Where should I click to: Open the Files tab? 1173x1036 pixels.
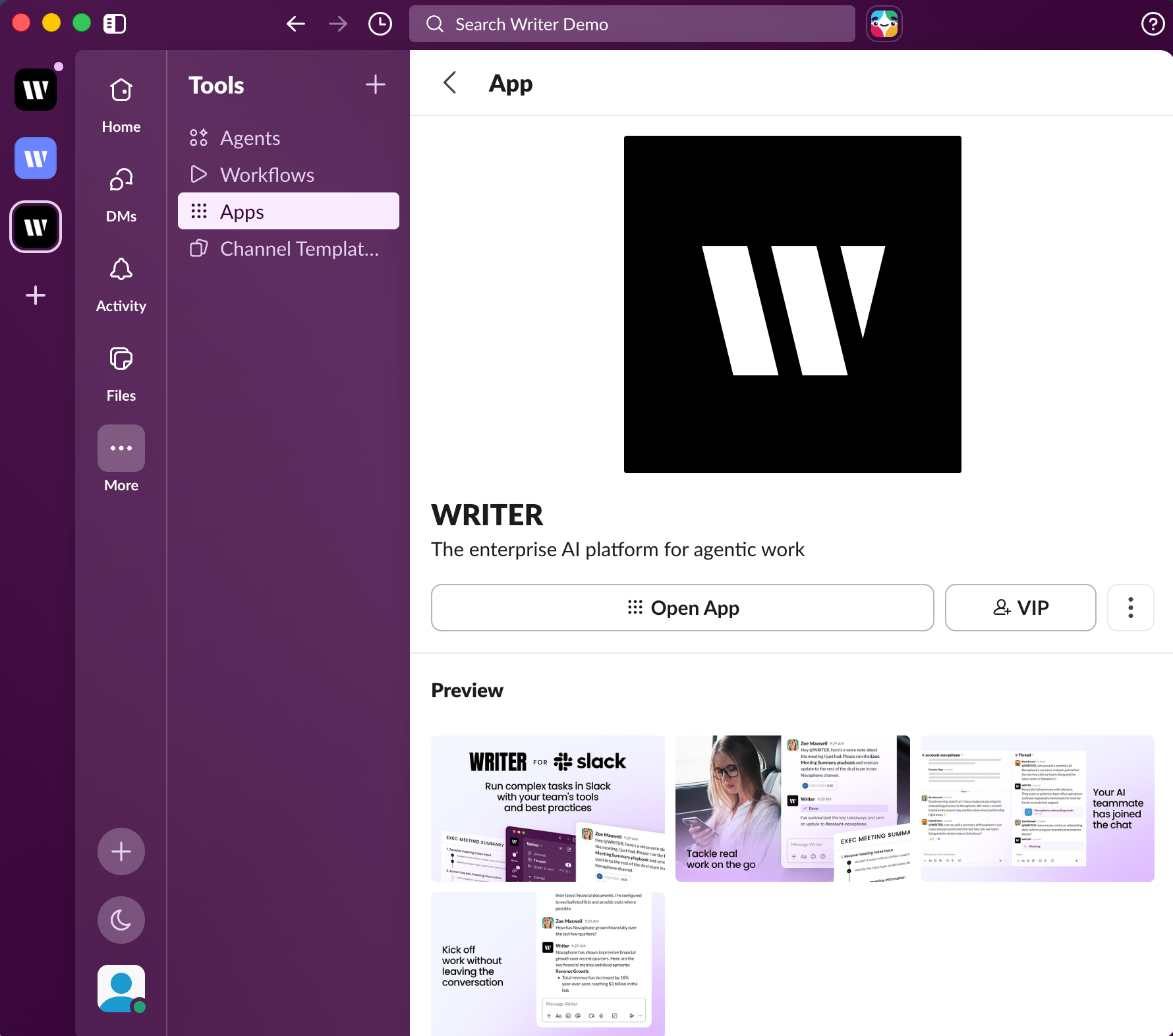[x=121, y=374]
